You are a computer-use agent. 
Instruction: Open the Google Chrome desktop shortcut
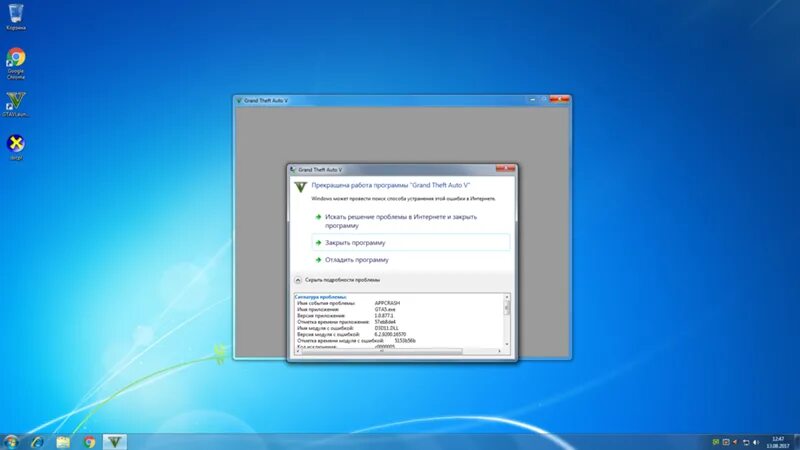pos(16,63)
